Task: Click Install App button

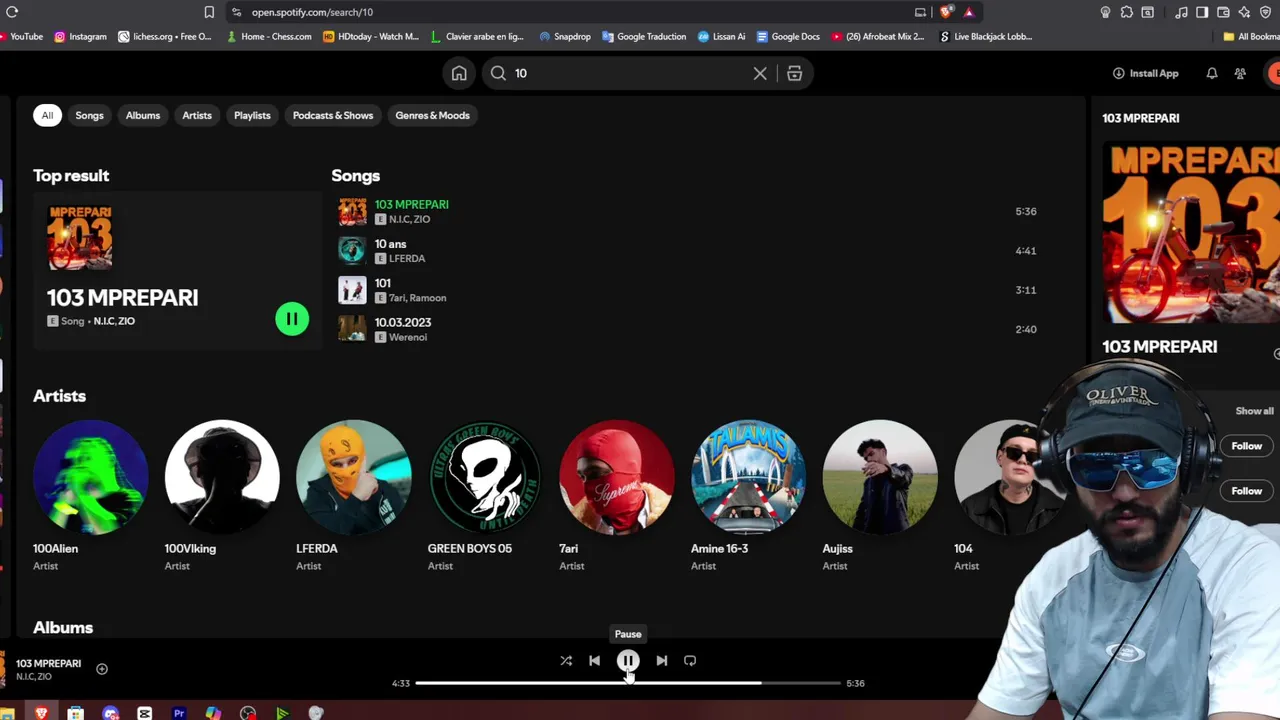Action: 1145,73
